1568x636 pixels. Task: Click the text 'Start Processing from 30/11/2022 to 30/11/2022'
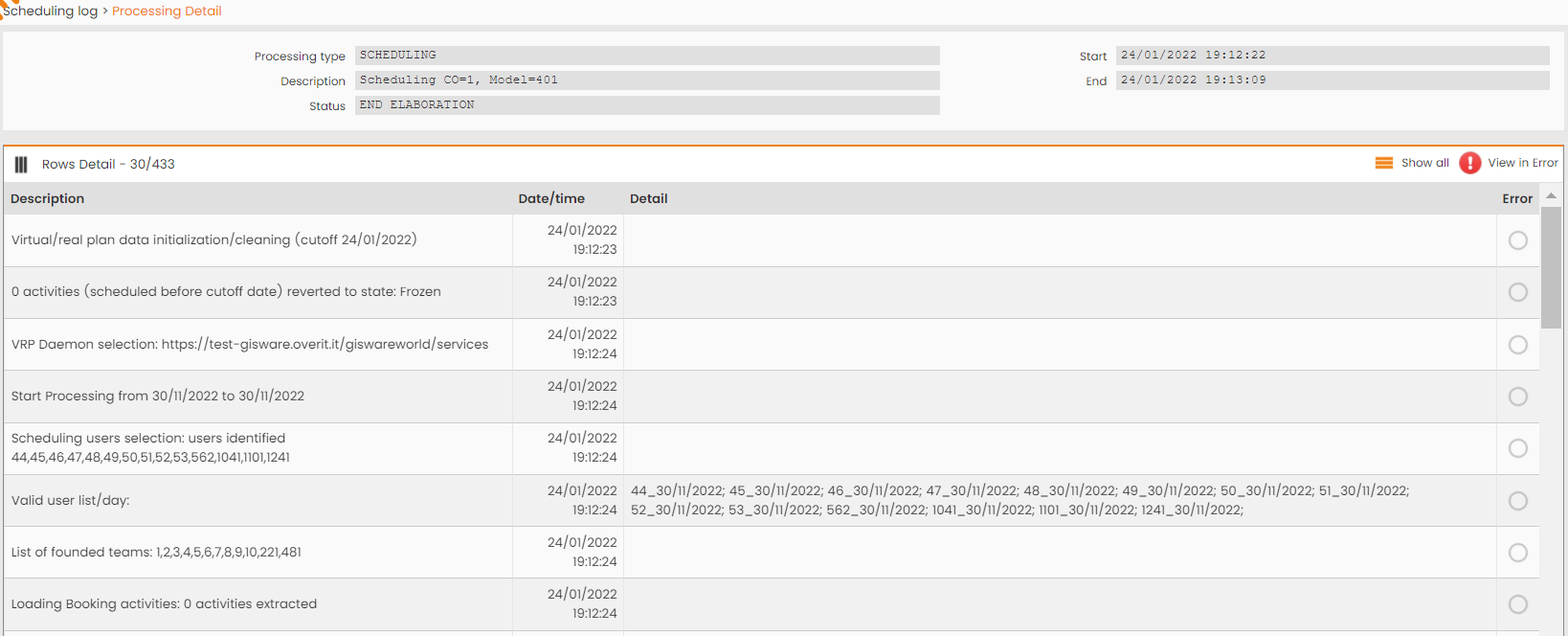(x=158, y=396)
